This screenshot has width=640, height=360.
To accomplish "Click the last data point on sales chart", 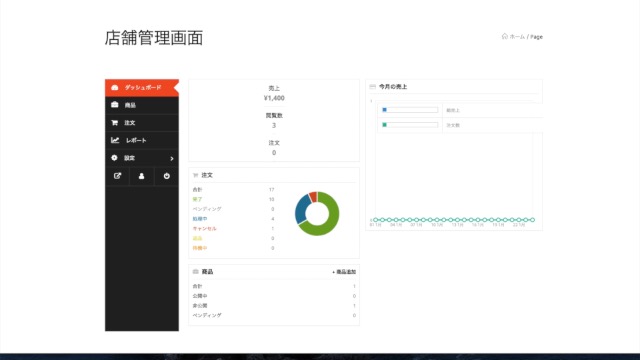I will click(532, 220).
